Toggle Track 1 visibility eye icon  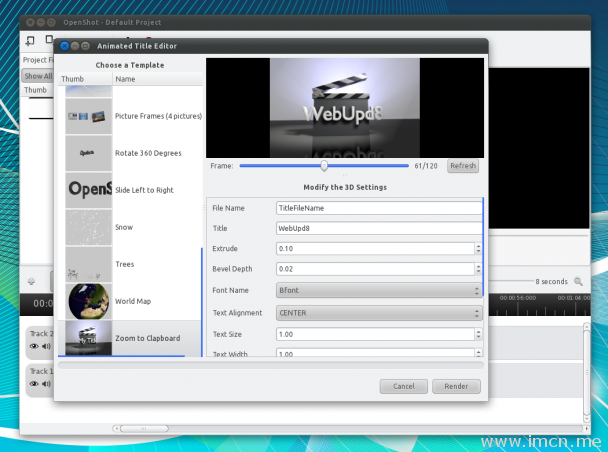34,384
